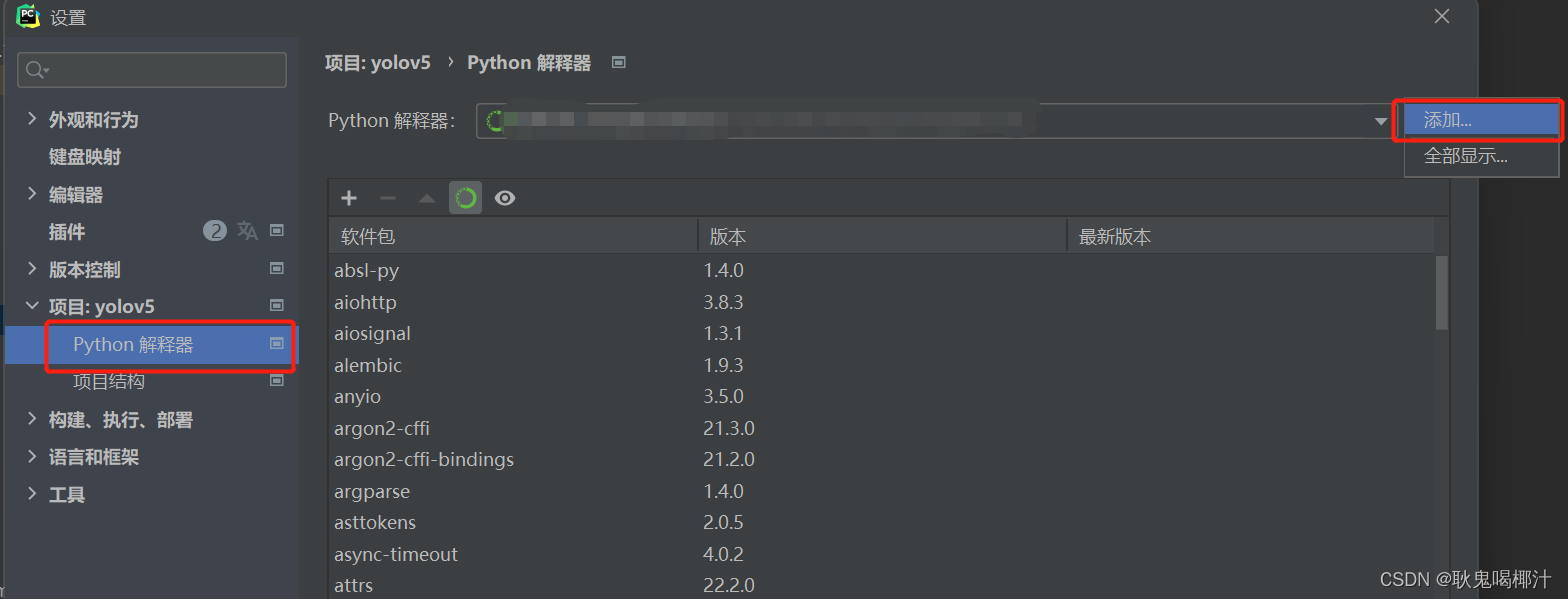Click the project-level marker beside 版本控制
Viewport: 1568px width, 599px height.
click(x=277, y=269)
